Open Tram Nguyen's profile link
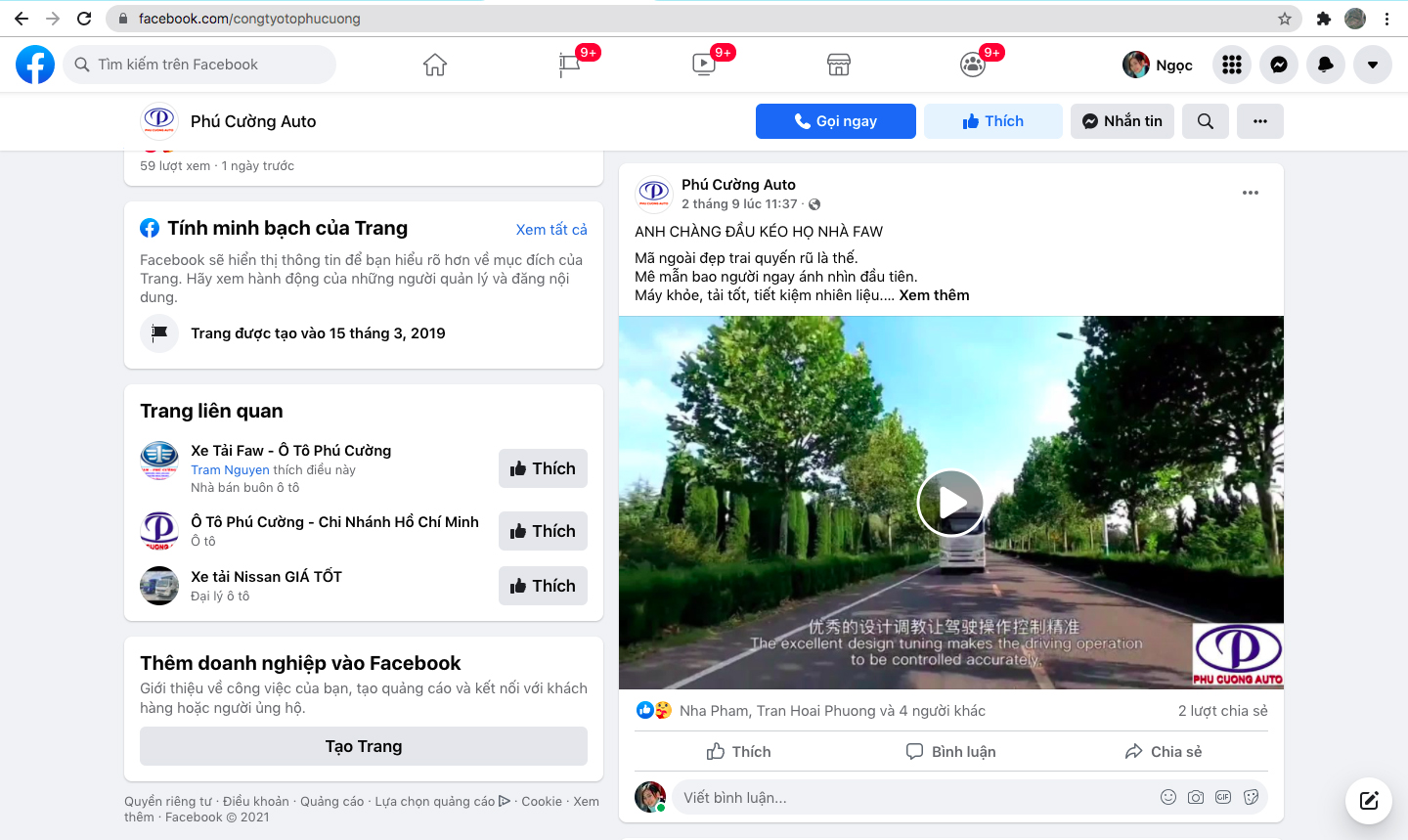1408x840 pixels. point(230,470)
